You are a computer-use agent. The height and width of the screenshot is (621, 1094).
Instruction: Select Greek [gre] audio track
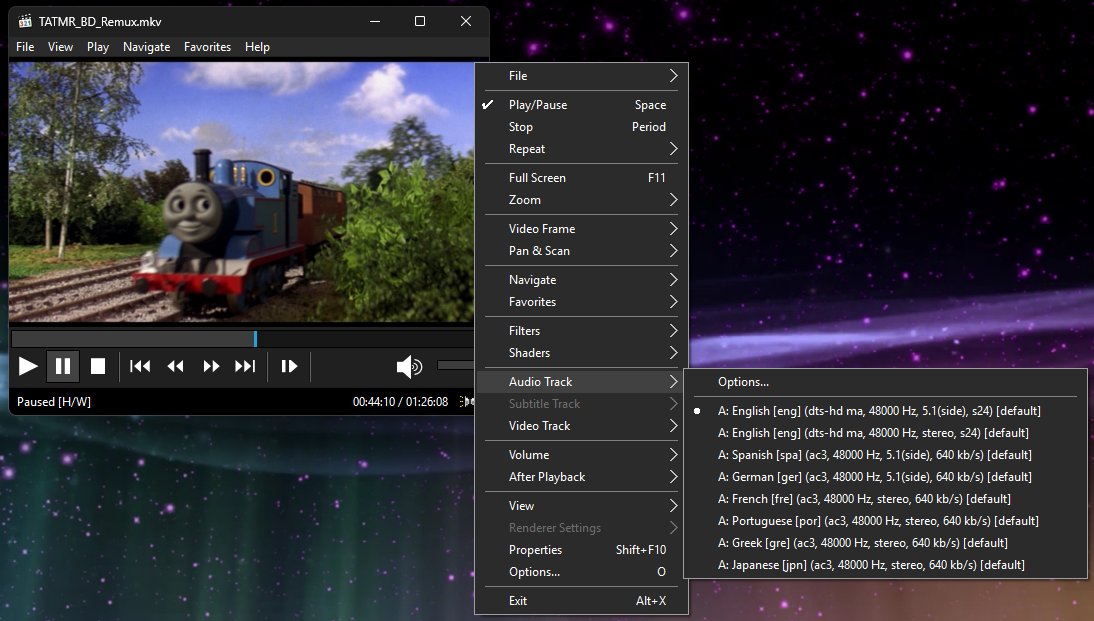coord(885,543)
